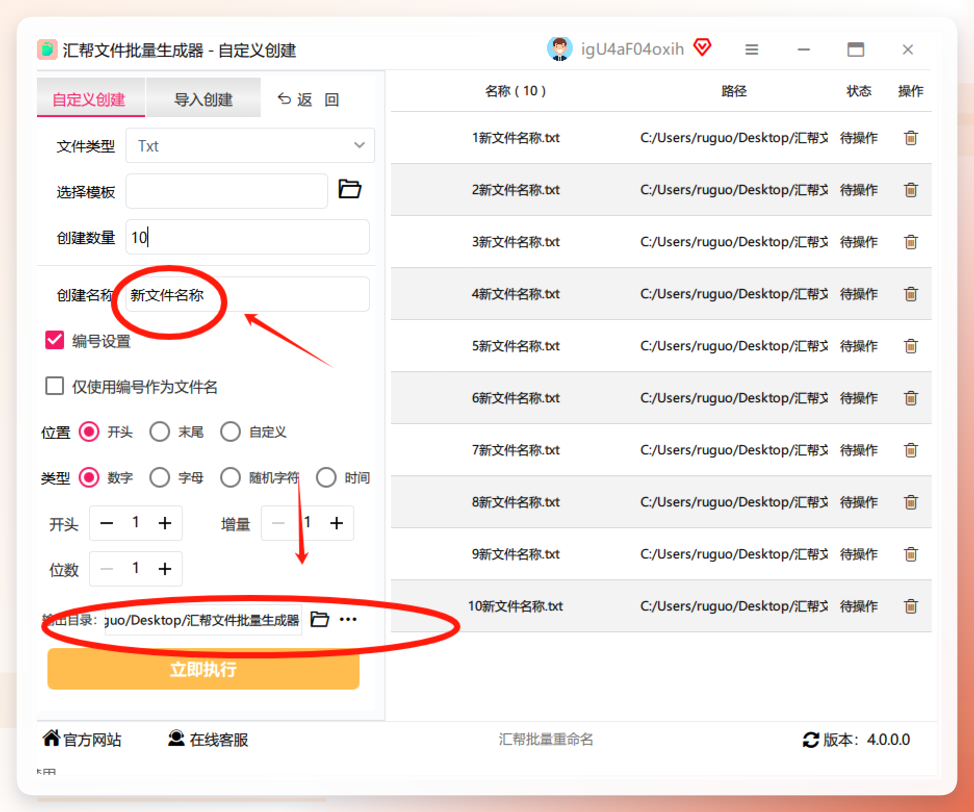
Task: Select the 10新文件名称.txt name cell
Action: 516,606
